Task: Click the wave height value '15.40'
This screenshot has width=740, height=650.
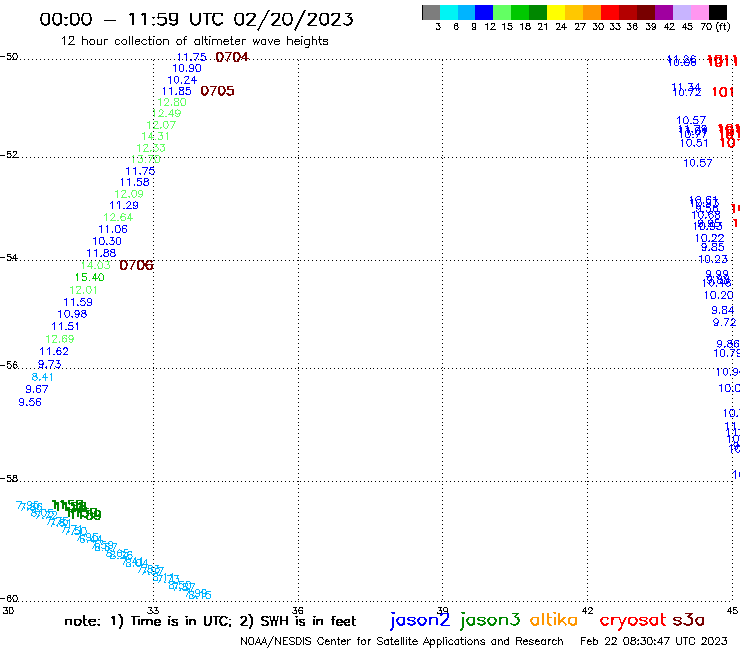Action: coord(90,278)
